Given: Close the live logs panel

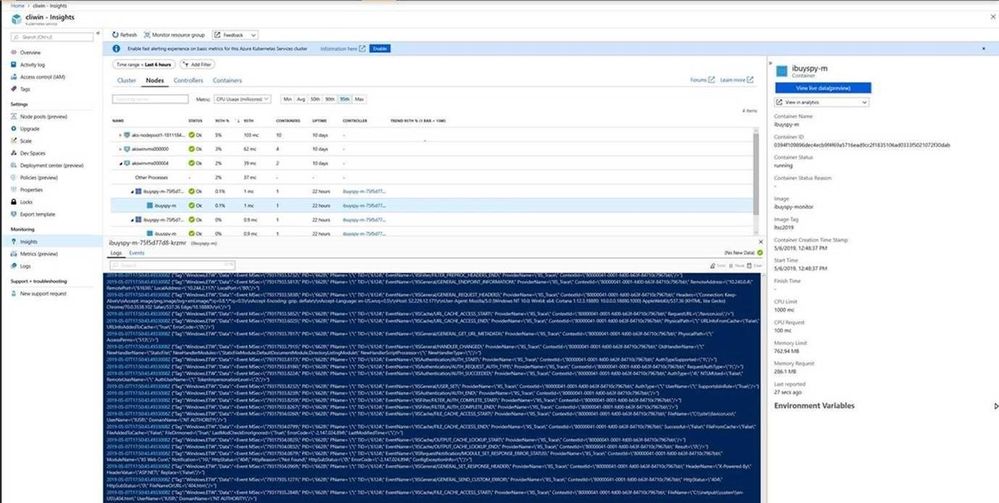Looking at the screenshot, I should point(759,242).
